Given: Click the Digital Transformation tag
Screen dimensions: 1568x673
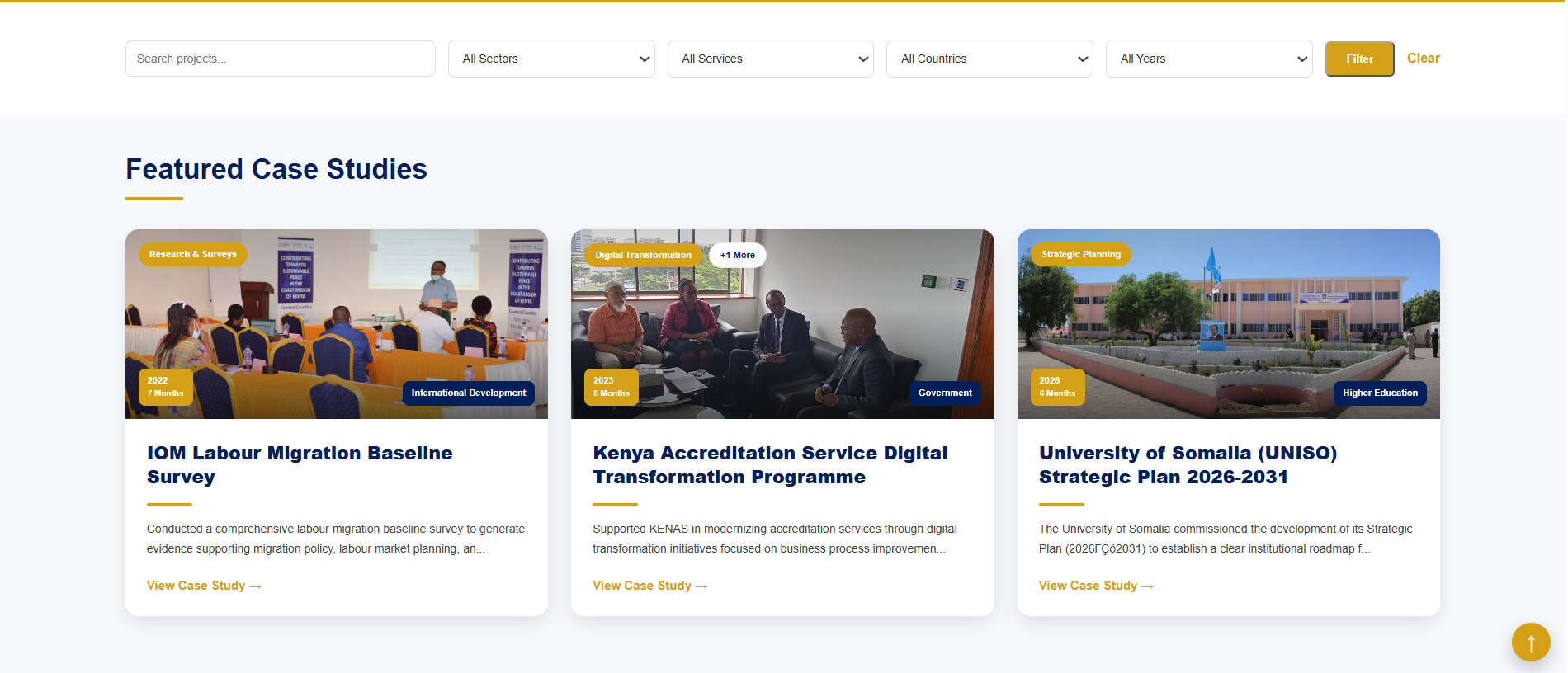Looking at the screenshot, I should [x=644, y=255].
